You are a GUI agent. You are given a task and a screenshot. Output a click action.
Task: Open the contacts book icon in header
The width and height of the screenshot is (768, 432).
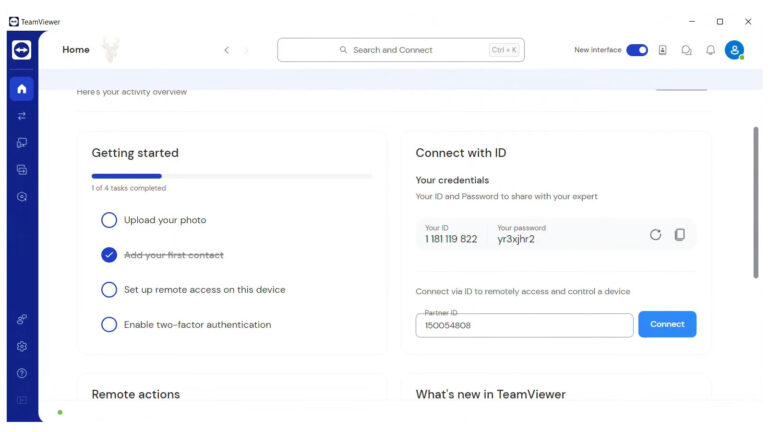click(x=662, y=50)
